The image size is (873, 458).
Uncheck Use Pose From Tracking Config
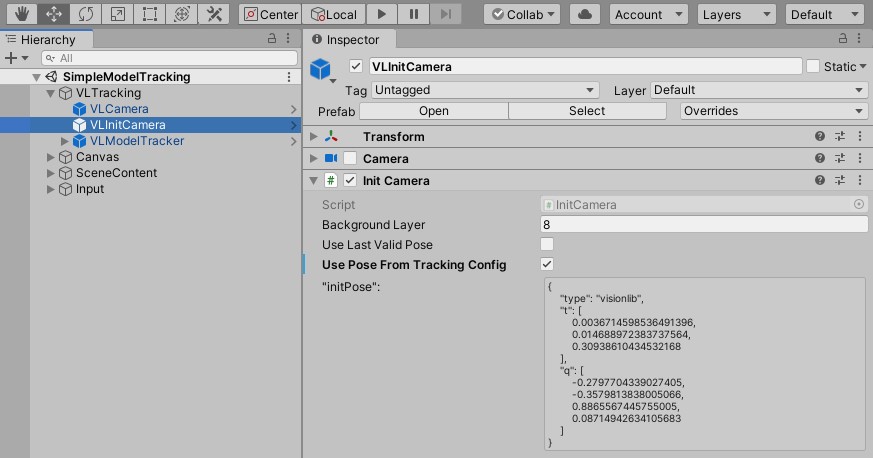point(547,265)
